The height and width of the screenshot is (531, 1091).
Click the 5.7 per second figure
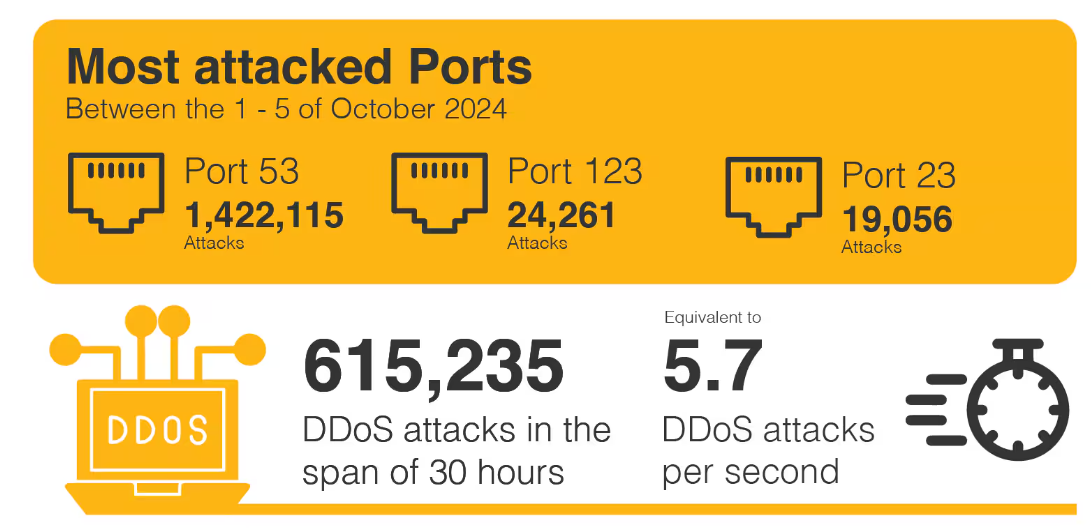713,366
